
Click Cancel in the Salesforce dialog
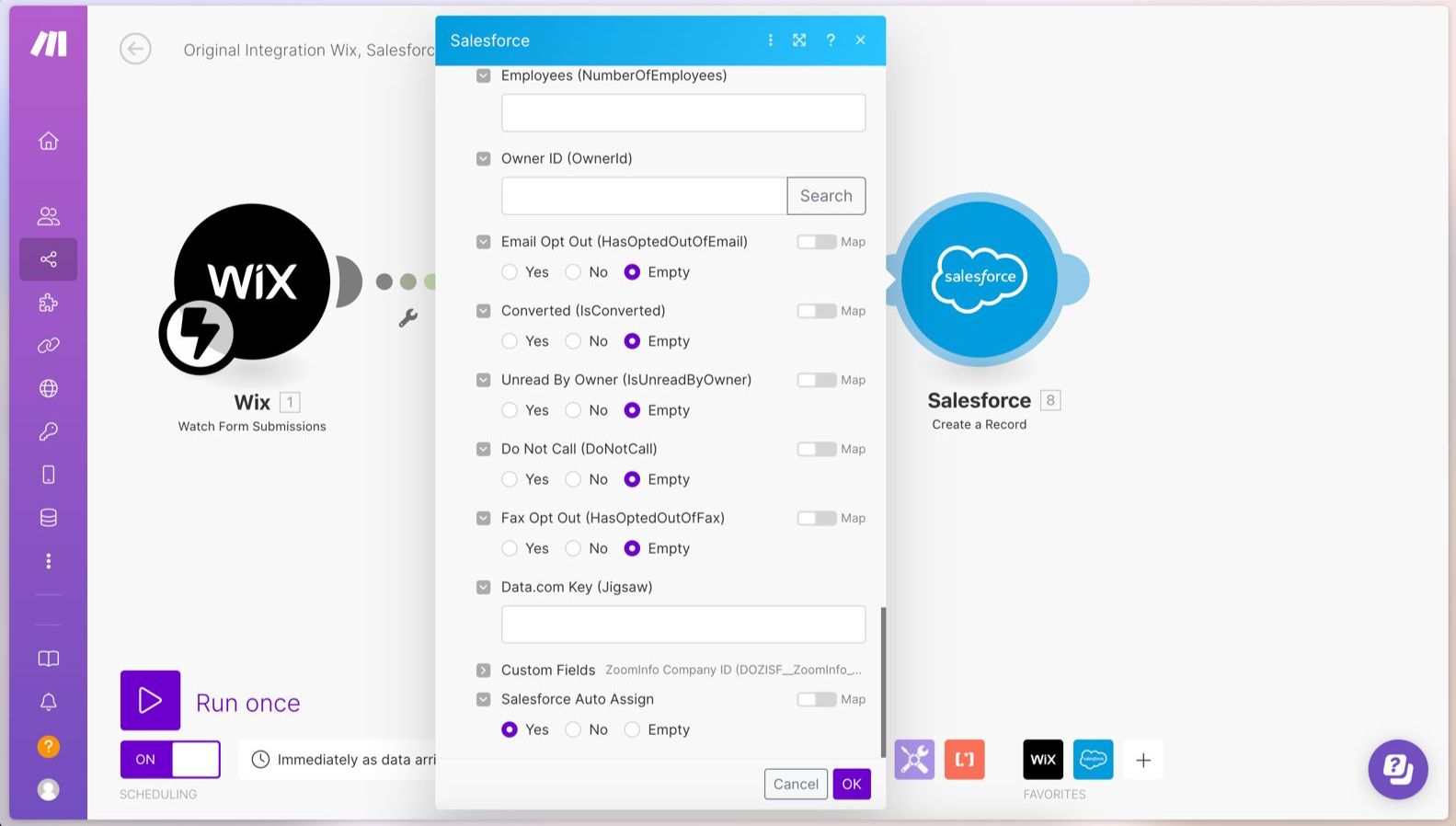click(x=796, y=784)
